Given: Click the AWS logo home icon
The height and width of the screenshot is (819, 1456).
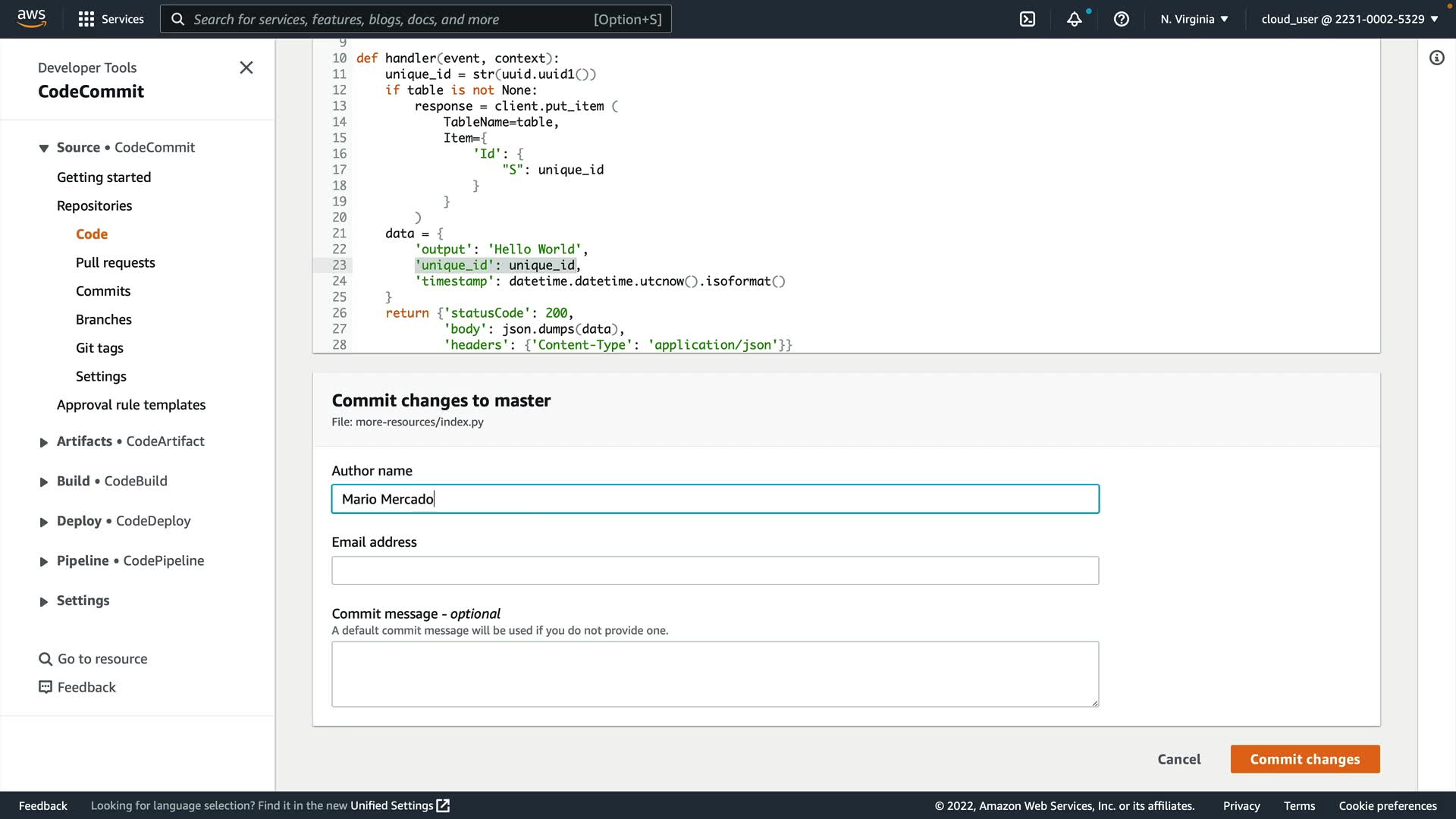Looking at the screenshot, I should (x=31, y=18).
